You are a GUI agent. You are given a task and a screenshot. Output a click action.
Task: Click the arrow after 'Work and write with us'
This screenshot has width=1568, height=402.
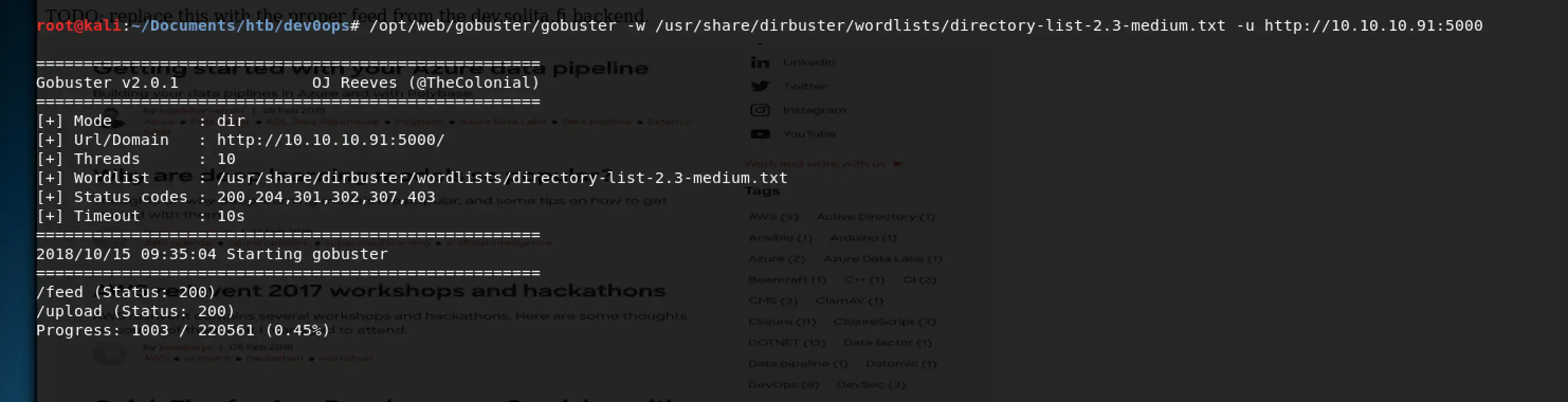click(x=898, y=163)
